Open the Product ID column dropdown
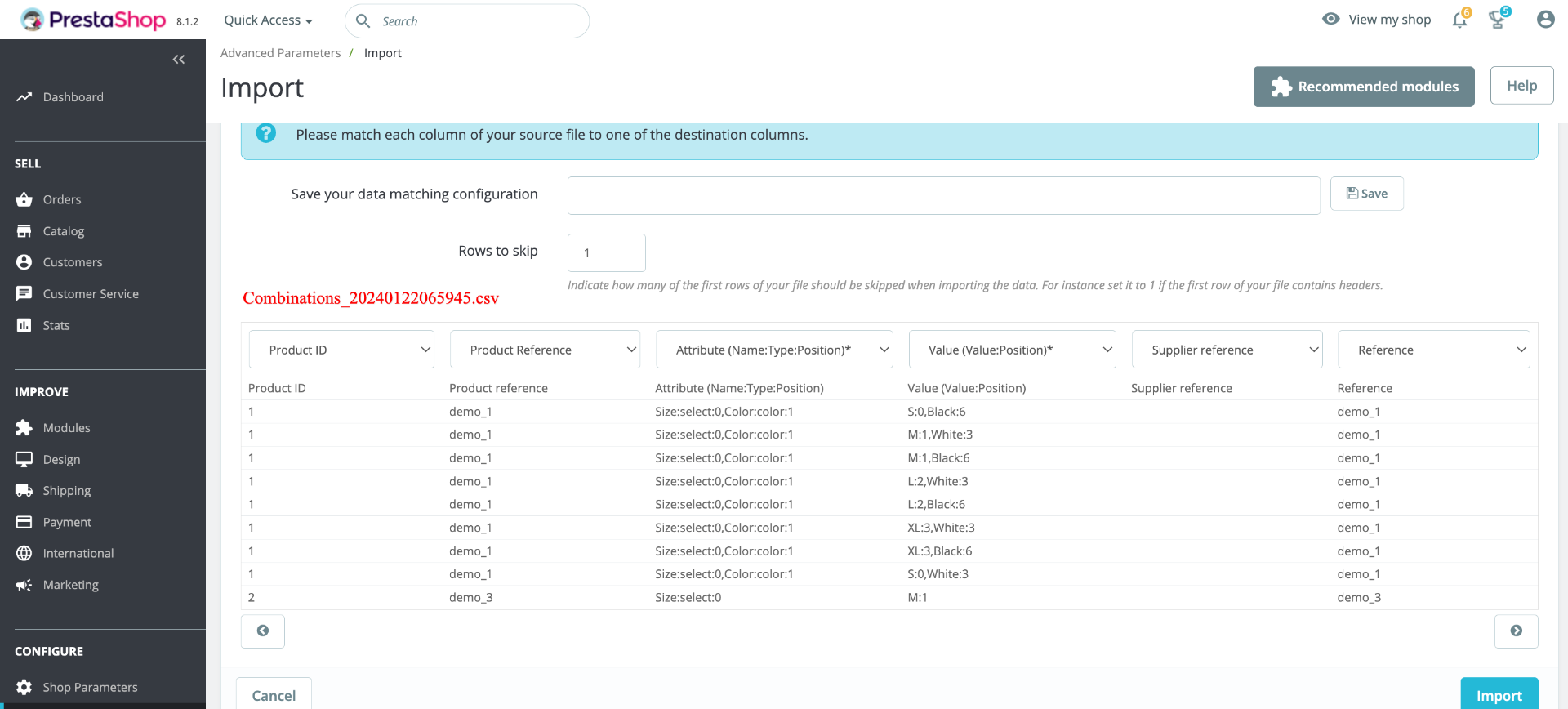1568x709 pixels. [341, 350]
